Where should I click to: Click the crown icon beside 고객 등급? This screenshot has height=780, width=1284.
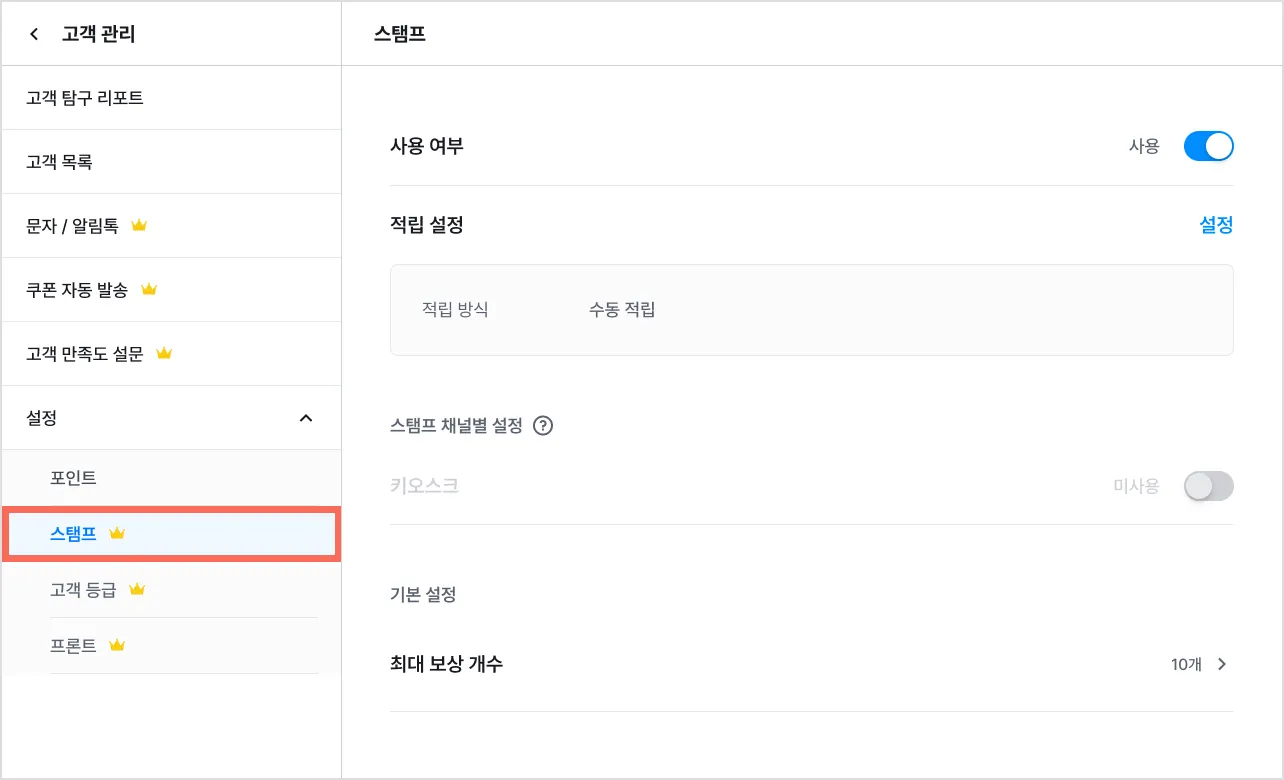137,590
